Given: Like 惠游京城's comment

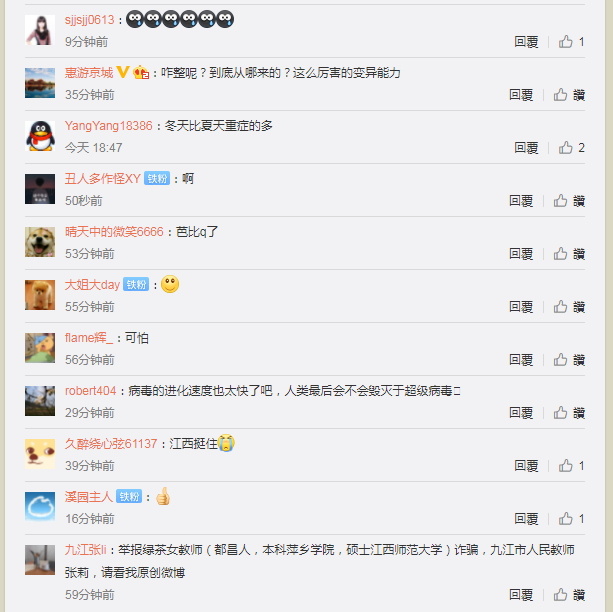Looking at the screenshot, I should pos(569,95).
